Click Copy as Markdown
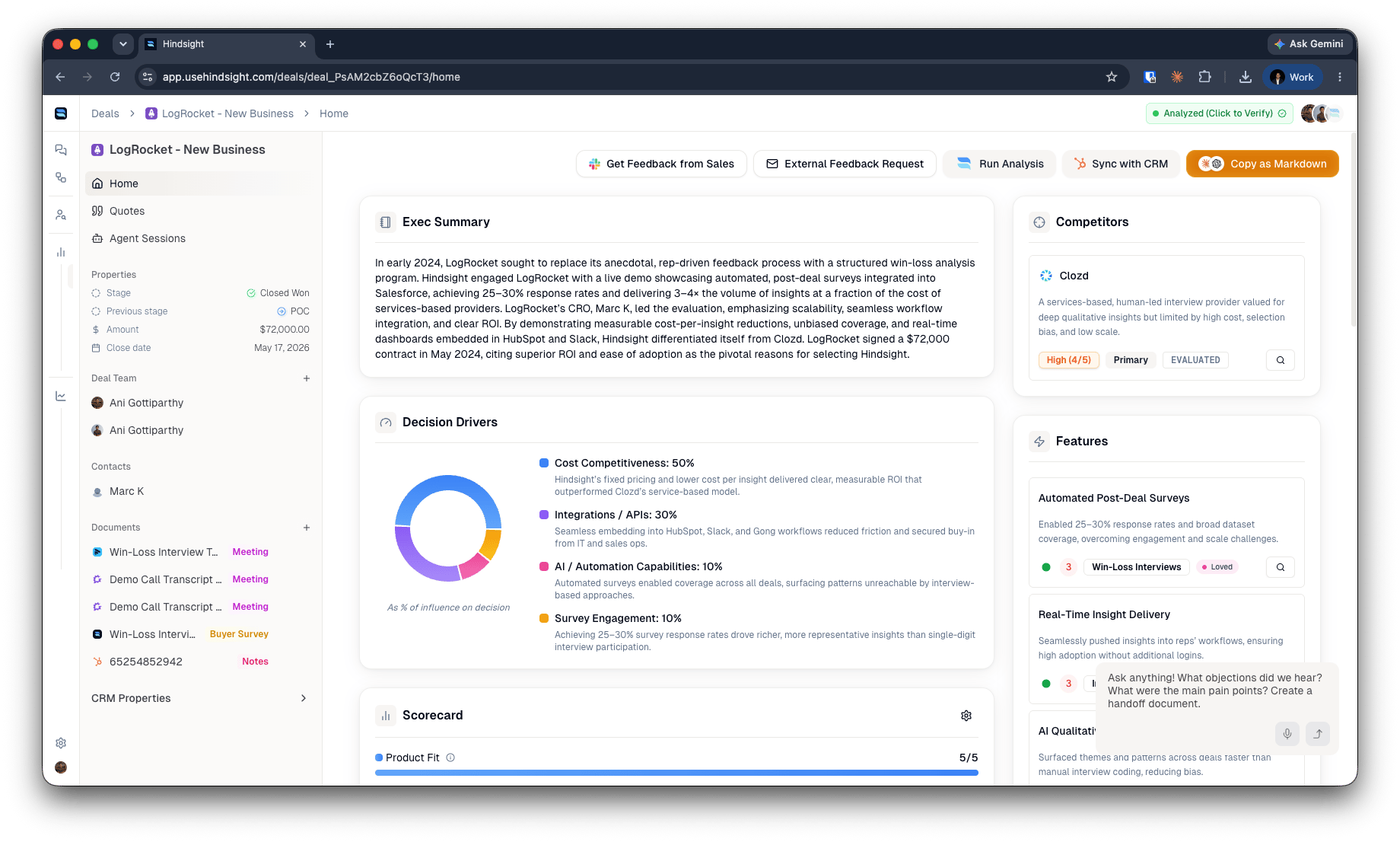This screenshot has height=842, width=1400. pyautogui.click(x=1262, y=164)
